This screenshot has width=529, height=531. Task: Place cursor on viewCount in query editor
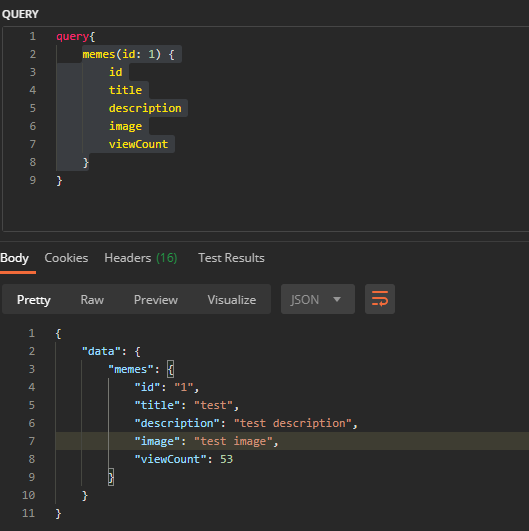point(138,144)
